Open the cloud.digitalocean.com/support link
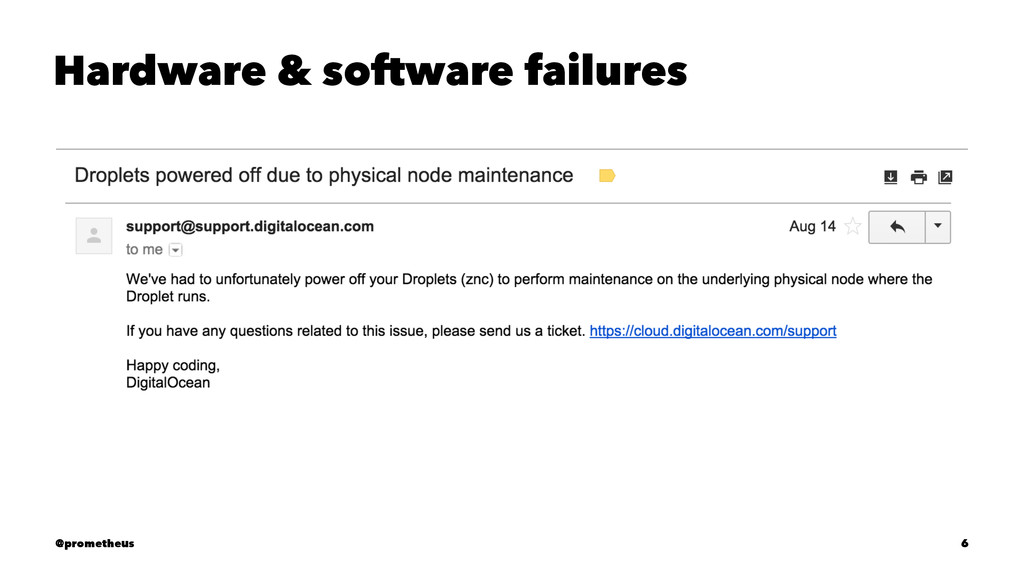The height and width of the screenshot is (576, 1024). coord(712,331)
